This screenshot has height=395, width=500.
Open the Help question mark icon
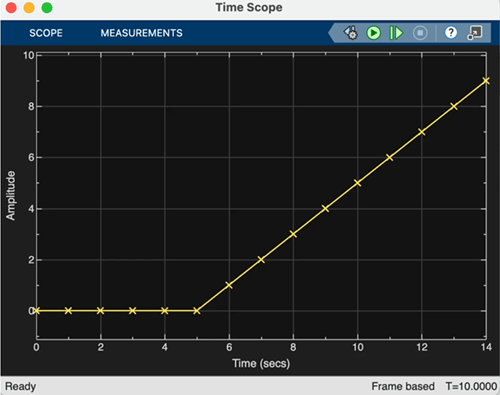click(x=451, y=33)
